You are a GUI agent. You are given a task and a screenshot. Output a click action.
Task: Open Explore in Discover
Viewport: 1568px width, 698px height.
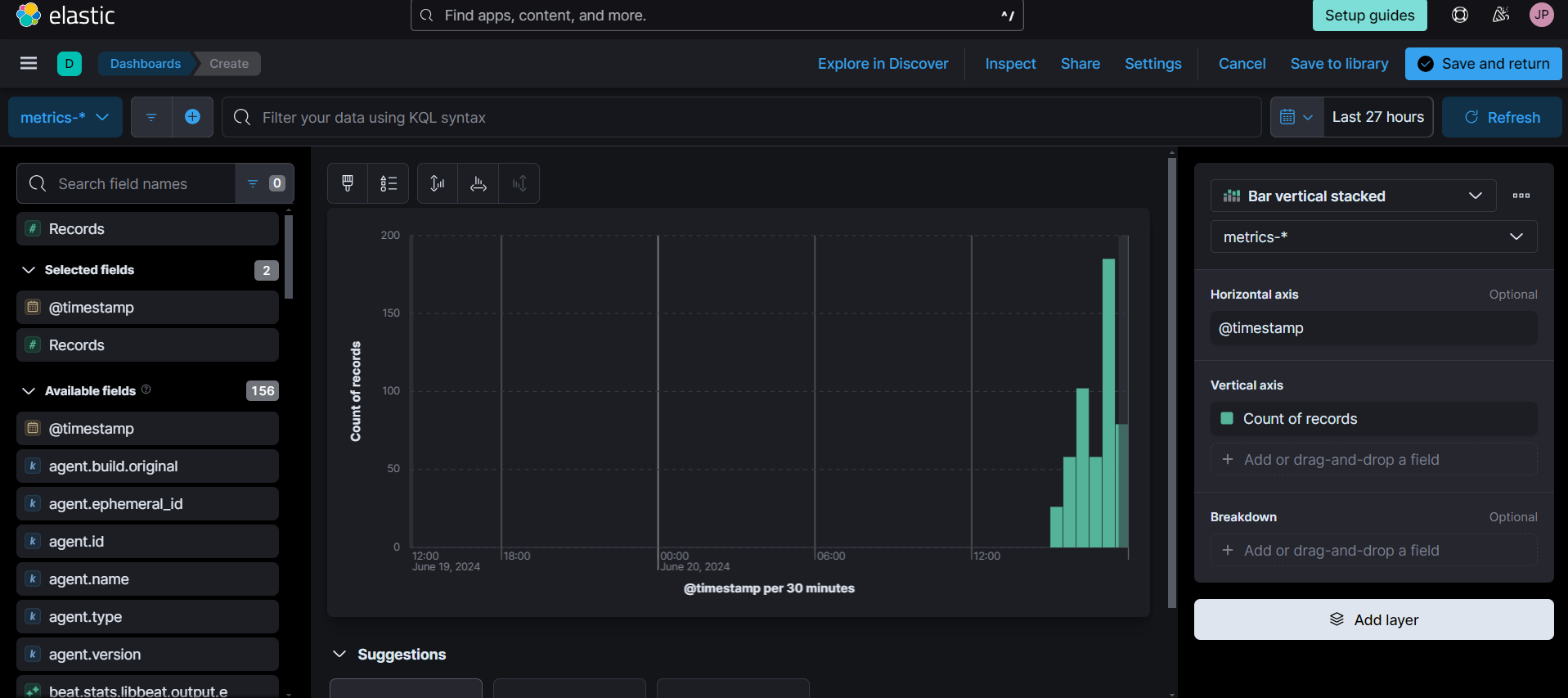pos(883,64)
